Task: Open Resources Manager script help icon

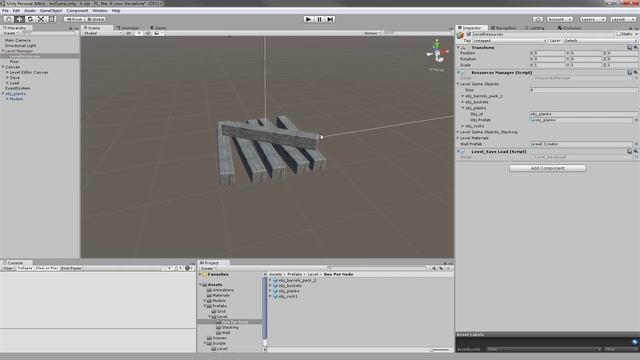Action: [x=629, y=72]
